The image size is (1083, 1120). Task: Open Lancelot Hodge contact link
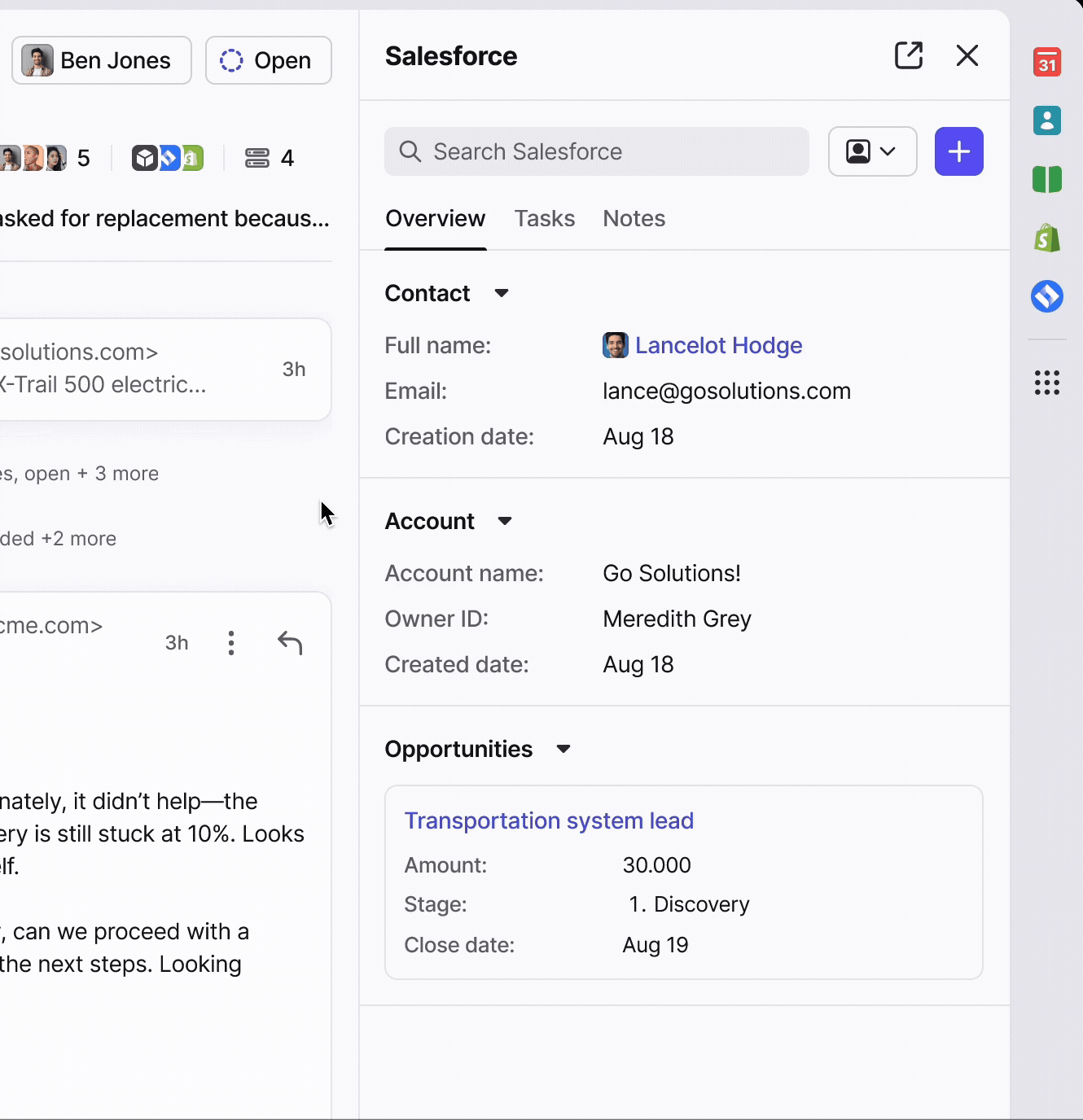pyautogui.click(x=718, y=346)
